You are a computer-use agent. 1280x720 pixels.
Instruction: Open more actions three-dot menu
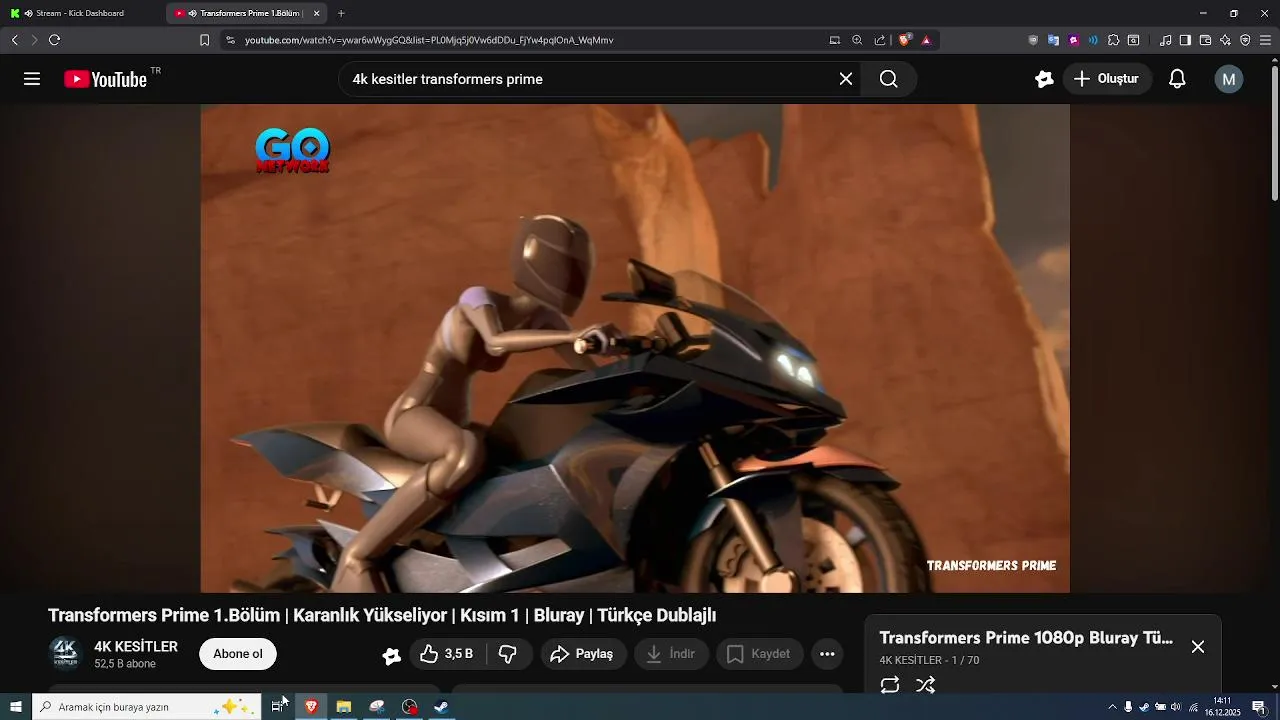[827, 654]
